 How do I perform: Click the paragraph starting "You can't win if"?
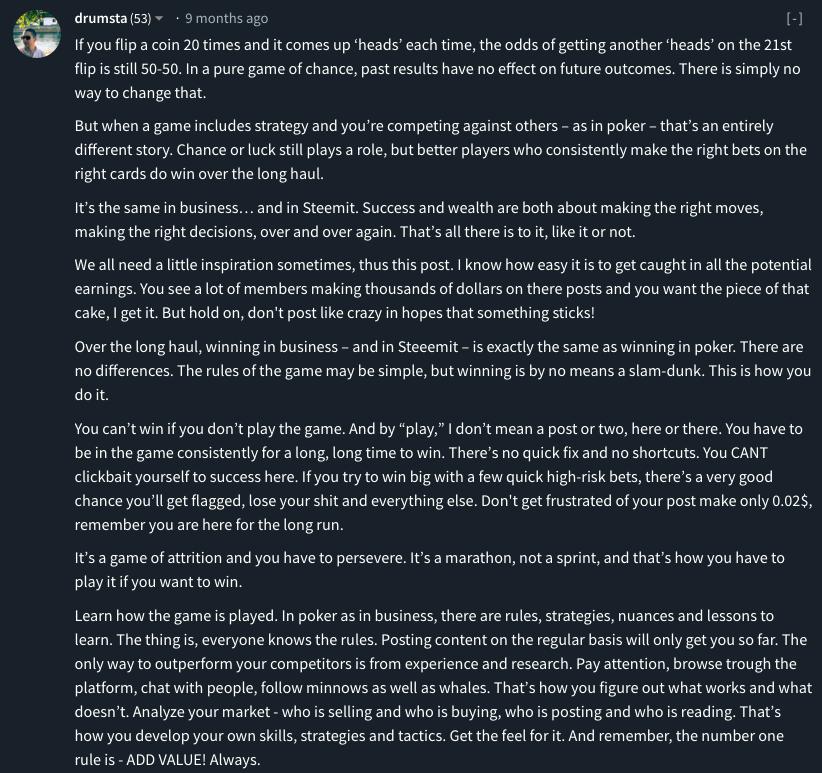(444, 476)
